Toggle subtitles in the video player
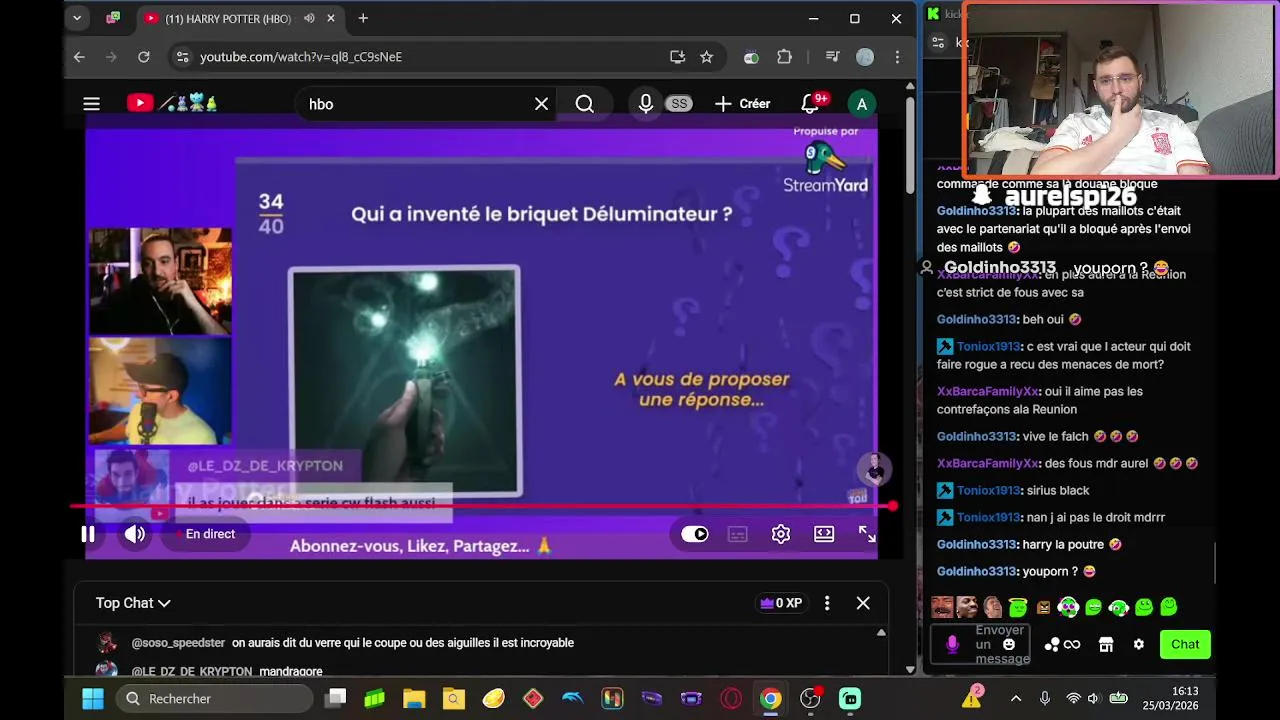This screenshot has width=1280, height=720. tap(737, 534)
